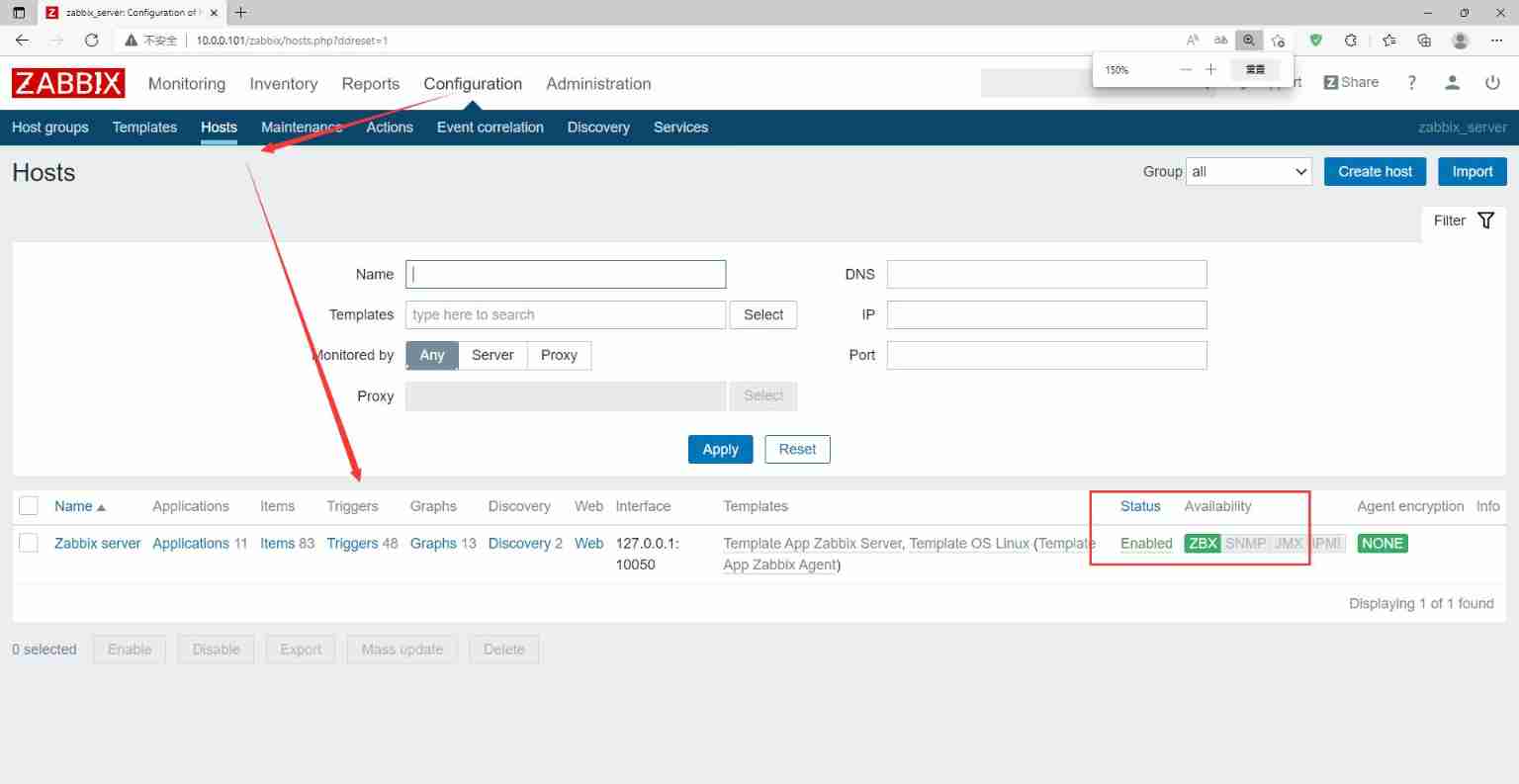Open the Zabbix server host link
The width and height of the screenshot is (1519, 784).
coord(98,543)
